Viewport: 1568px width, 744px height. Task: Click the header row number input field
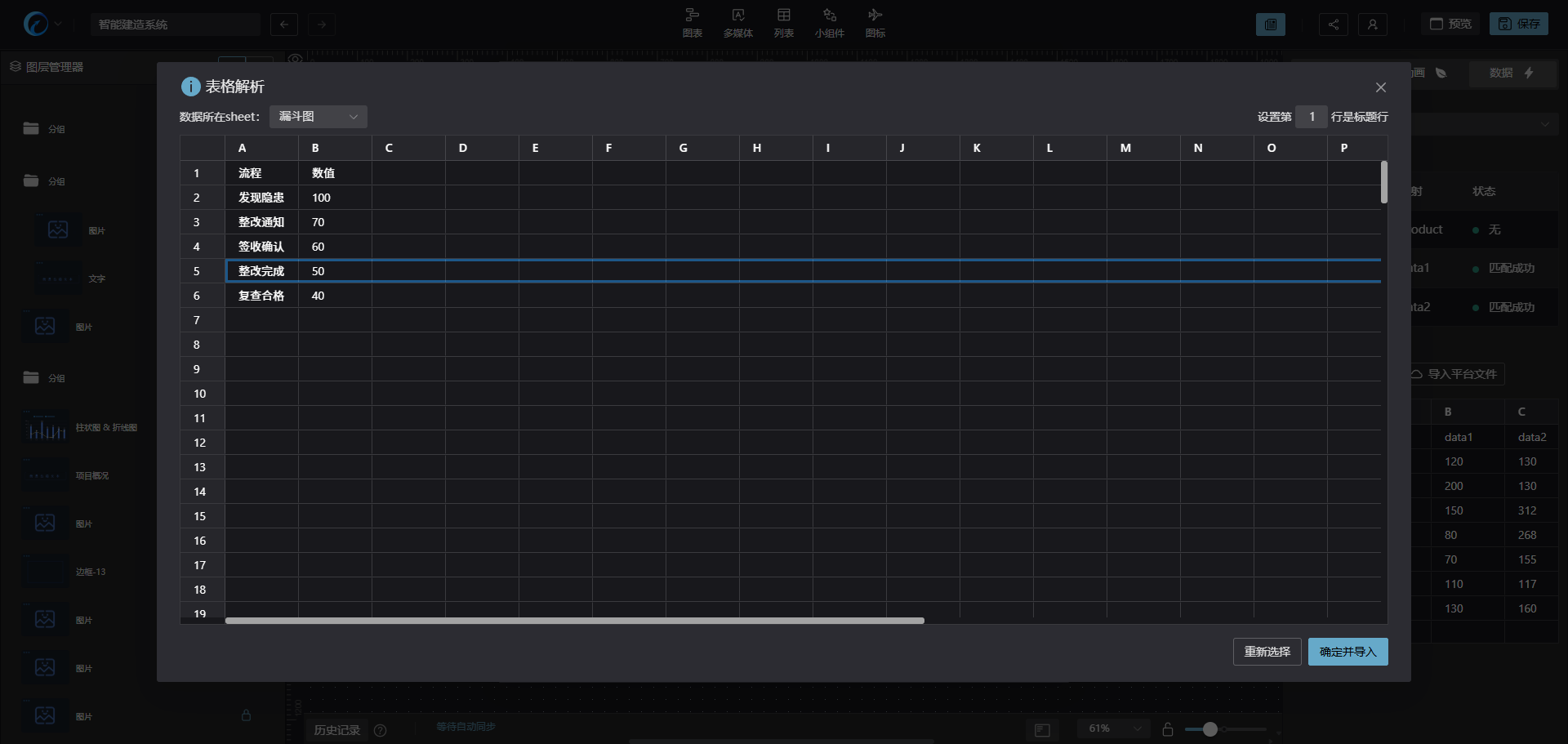[x=1312, y=117]
